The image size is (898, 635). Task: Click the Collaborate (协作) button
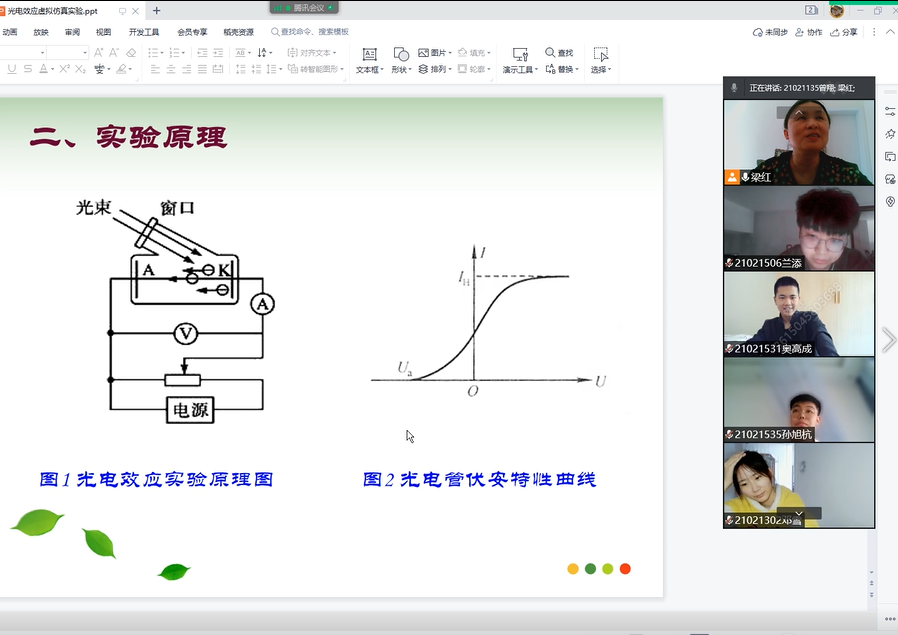pyautogui.click(x=810, y=32)
